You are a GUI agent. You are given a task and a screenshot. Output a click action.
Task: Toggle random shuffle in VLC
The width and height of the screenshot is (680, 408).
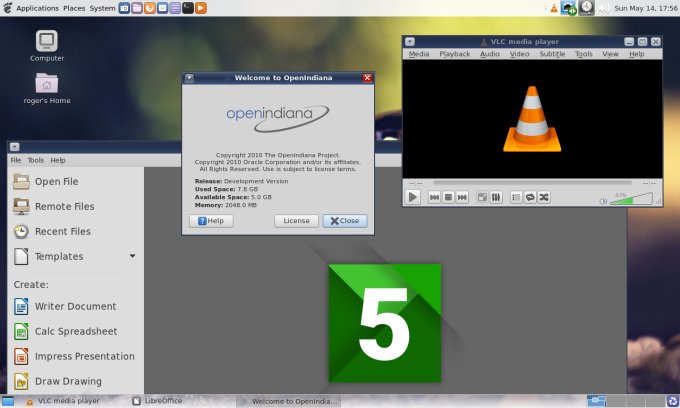point(543,198)
